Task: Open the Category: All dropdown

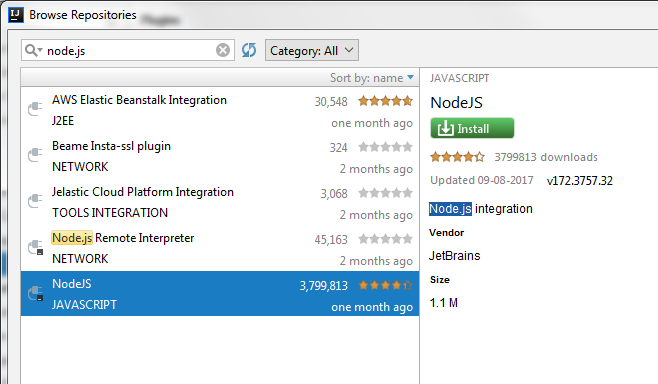Action: pyautogui.click(x=312, y=50)
